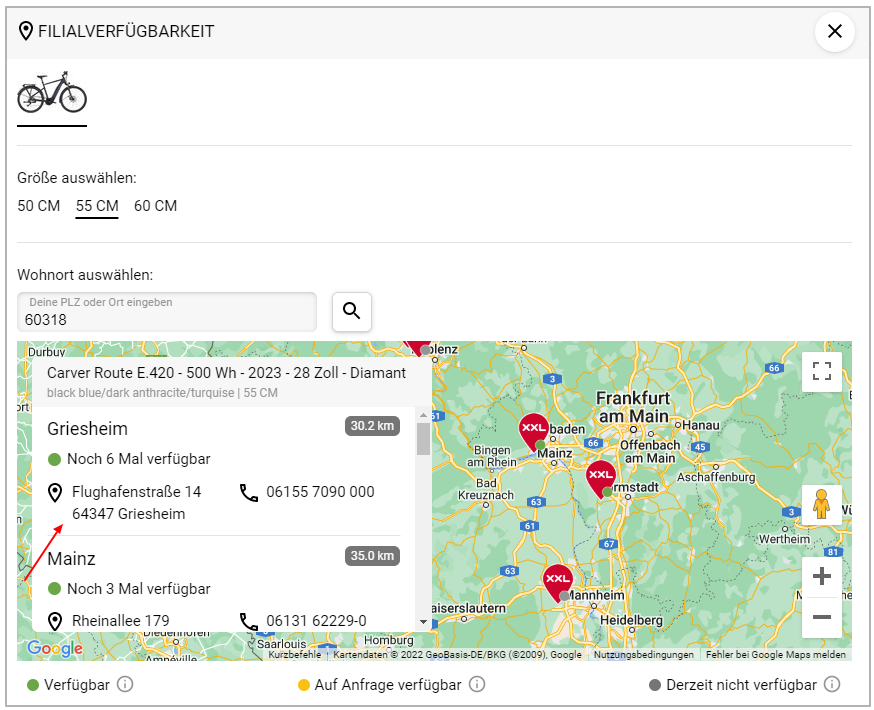The image size is (874, 710).
Task: Click the Google logo on map
Action: (55, 648)
